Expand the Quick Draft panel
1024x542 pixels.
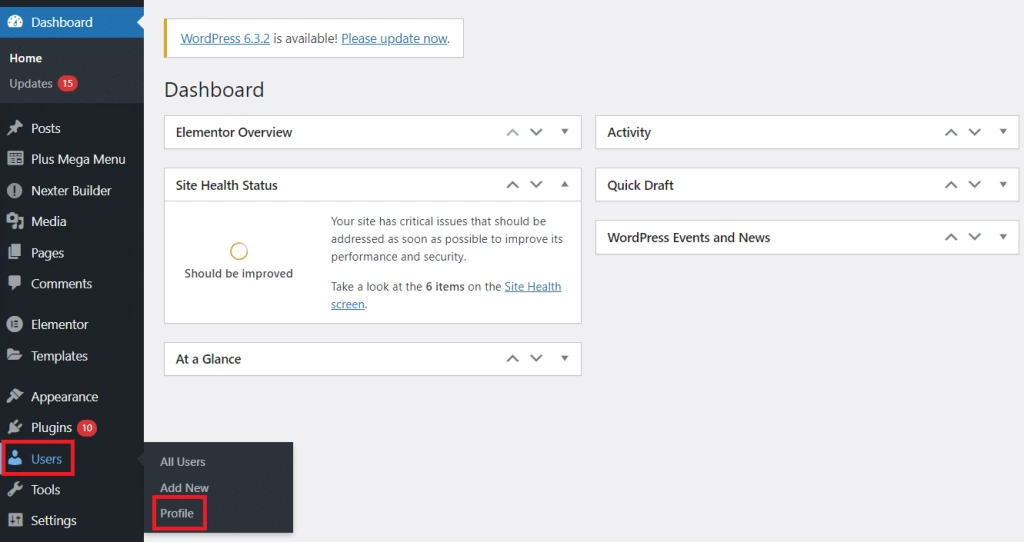click(1003, 185)
